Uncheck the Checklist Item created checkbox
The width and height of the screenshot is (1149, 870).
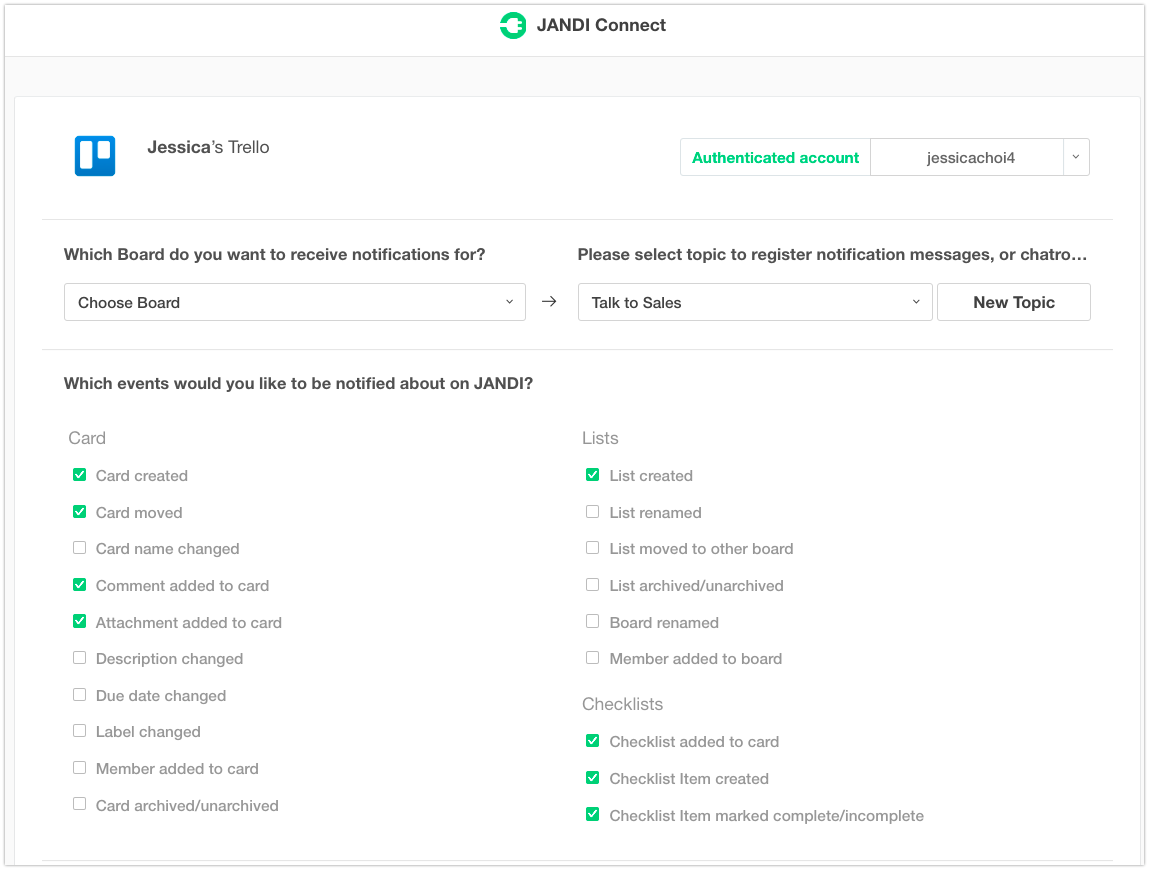click(593, 778)
